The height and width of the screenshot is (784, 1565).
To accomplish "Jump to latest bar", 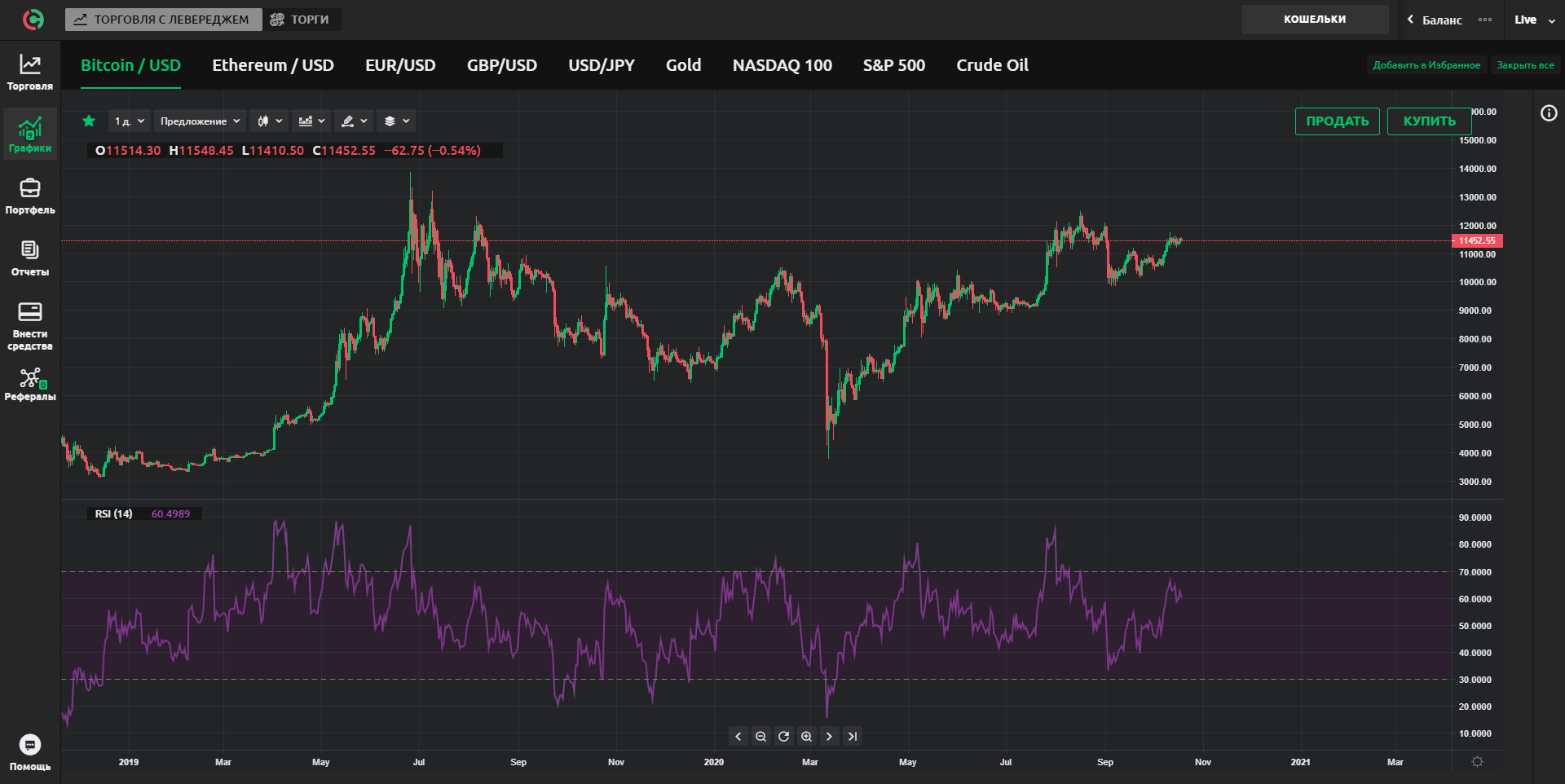I will point(852,737).
